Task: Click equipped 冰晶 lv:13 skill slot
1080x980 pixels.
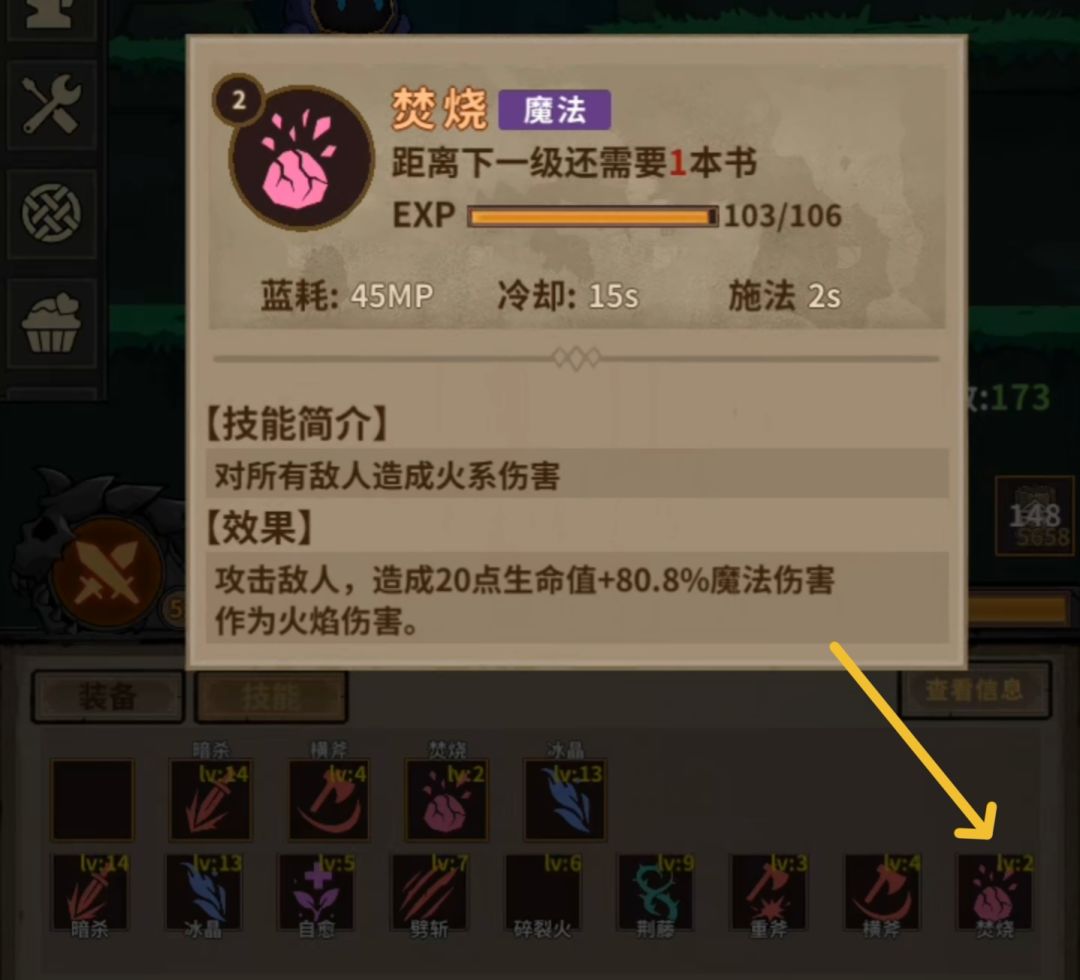Action: coord(565,800)
